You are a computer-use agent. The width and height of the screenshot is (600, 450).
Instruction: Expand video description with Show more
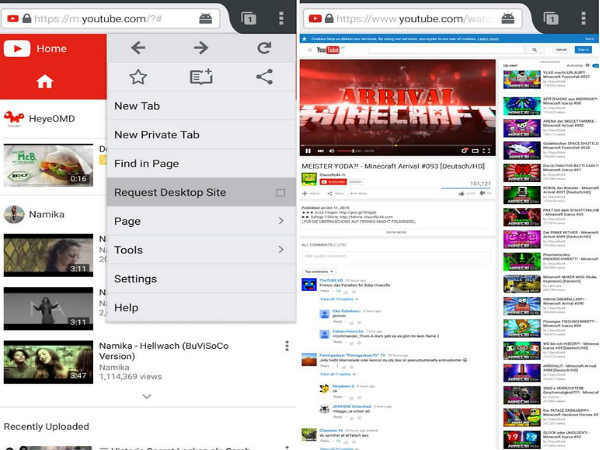396,232
